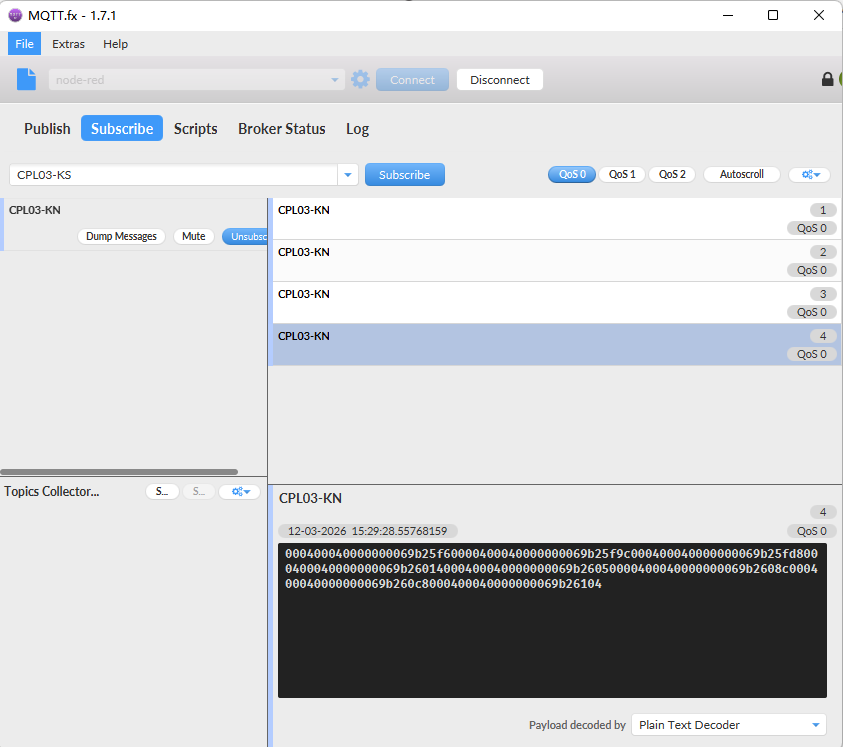This screenshot has height=747, width=843.
Task: Switch to the Broker Status tab
Action: pyautogui.click(x=282, y=129)
